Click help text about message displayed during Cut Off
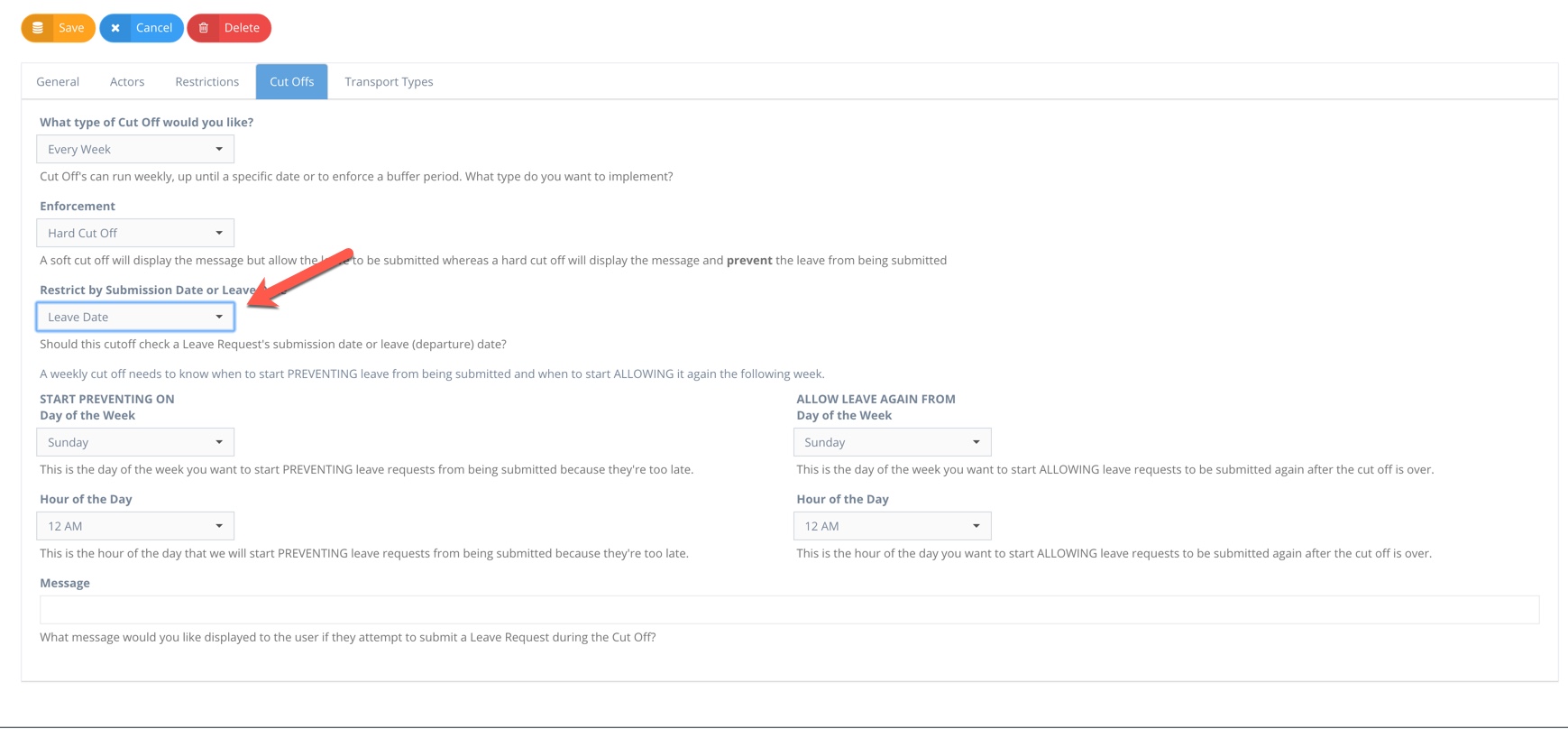 click(348, 637)
